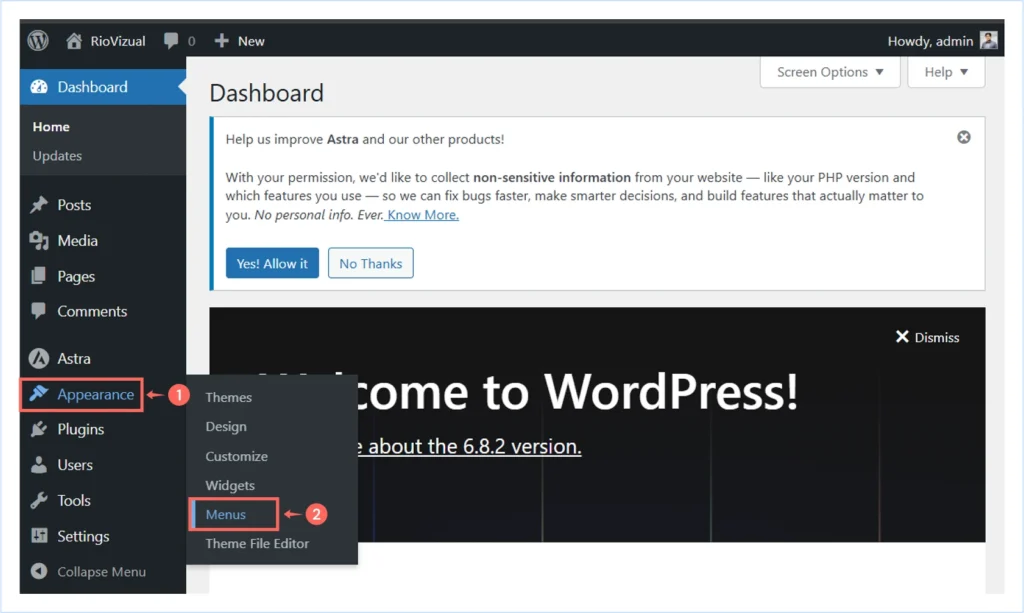Click the Comments speech bubble icon

coord(41,311)
